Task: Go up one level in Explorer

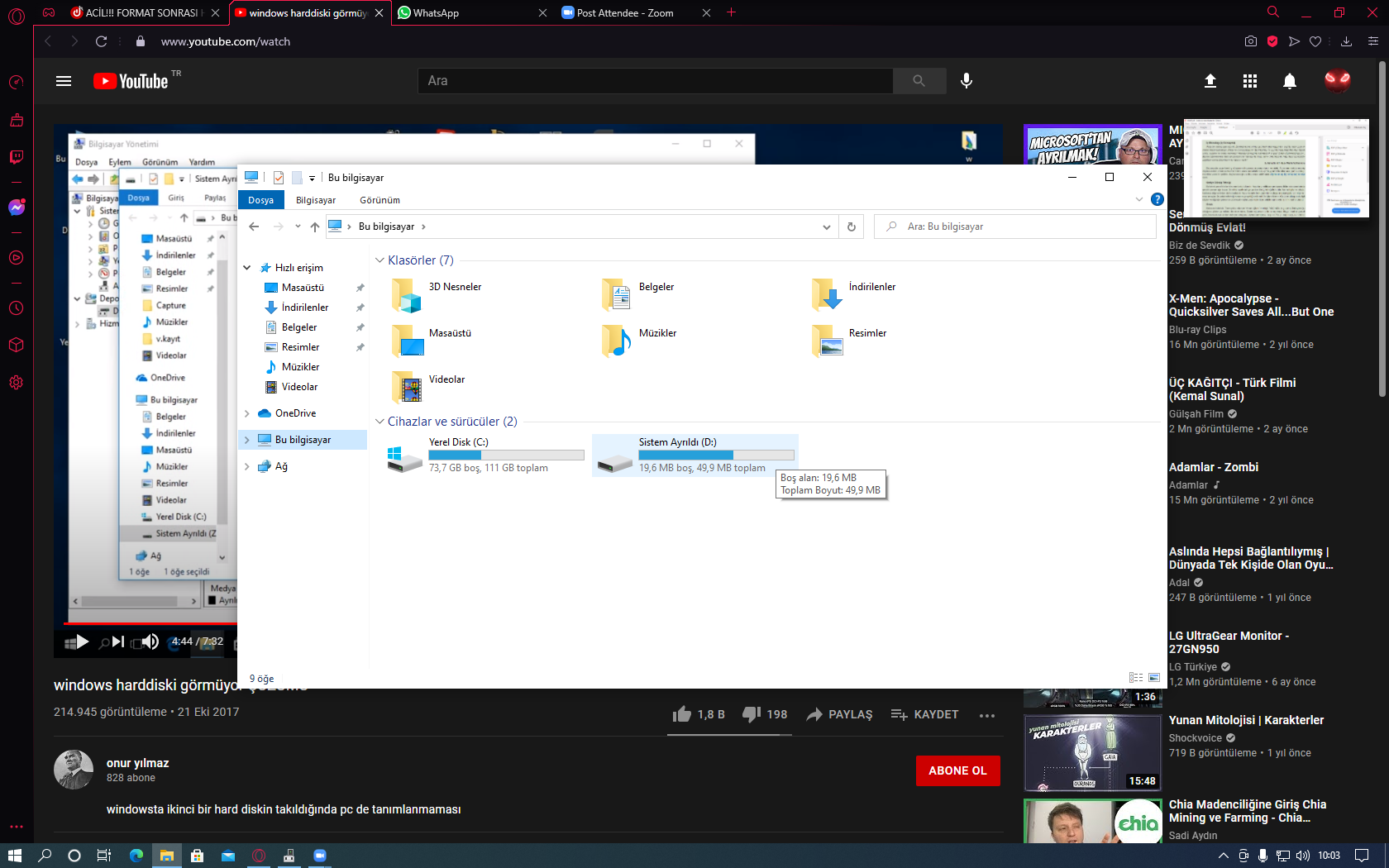Action: click(x=315, y=227)
